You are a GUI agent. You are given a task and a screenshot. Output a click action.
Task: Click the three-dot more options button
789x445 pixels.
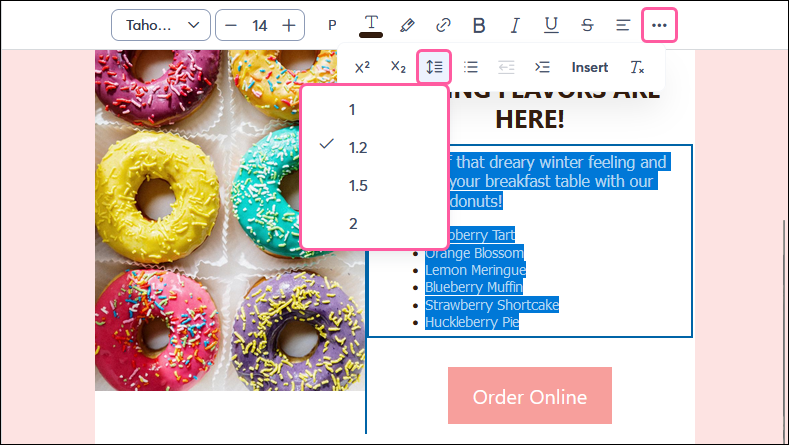tap(659, 25)
